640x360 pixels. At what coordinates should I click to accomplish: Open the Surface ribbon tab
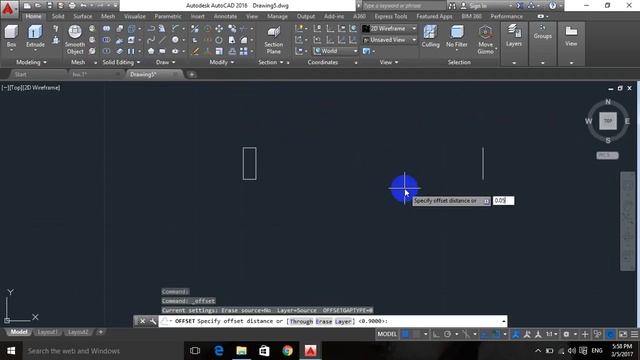click(x=83, y=16)
